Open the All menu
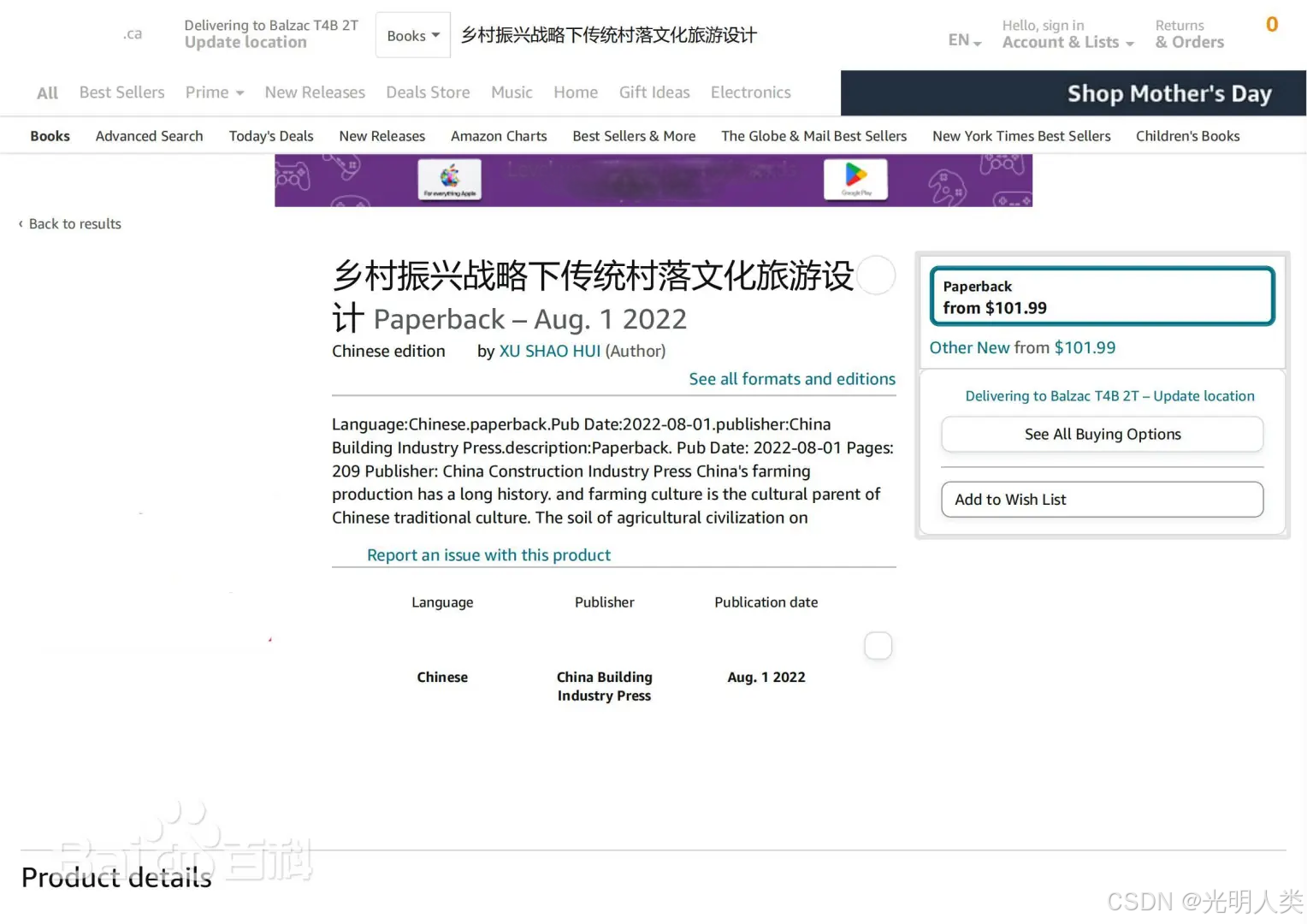The height and width of the screenshot is (924, 1307). click(x=48, y=93)
